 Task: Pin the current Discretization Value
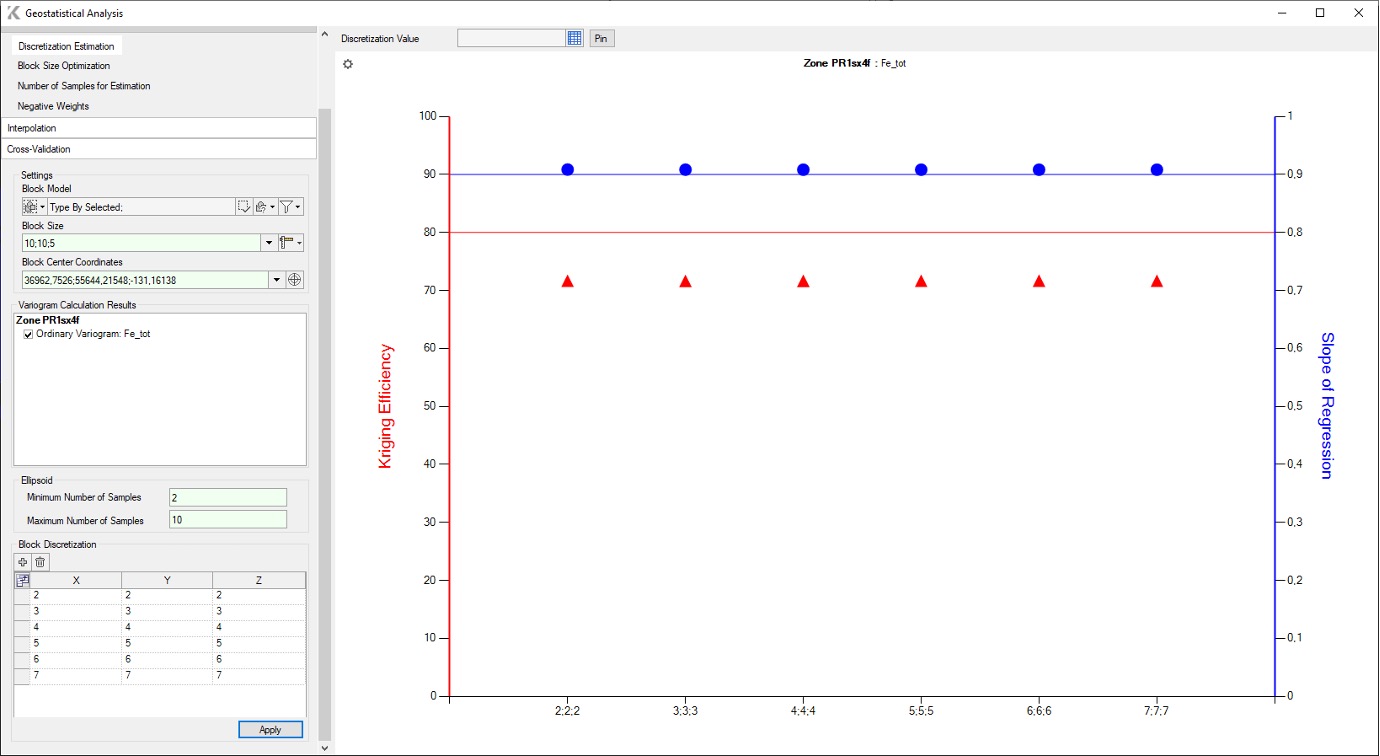coord(601,37)
